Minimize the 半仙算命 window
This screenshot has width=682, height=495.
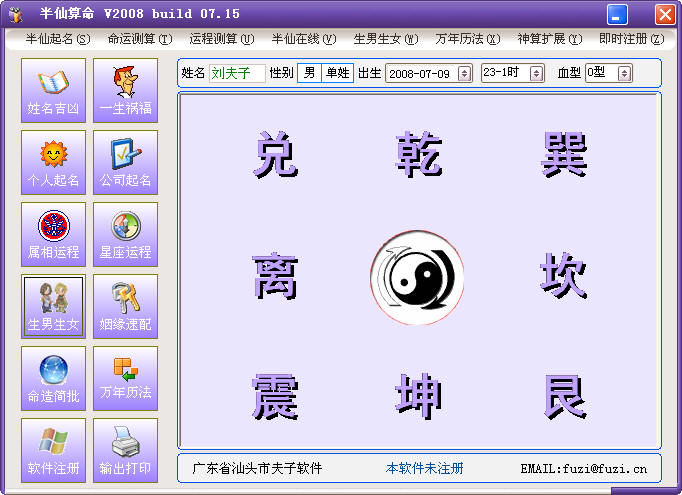(x=617, y=15)
